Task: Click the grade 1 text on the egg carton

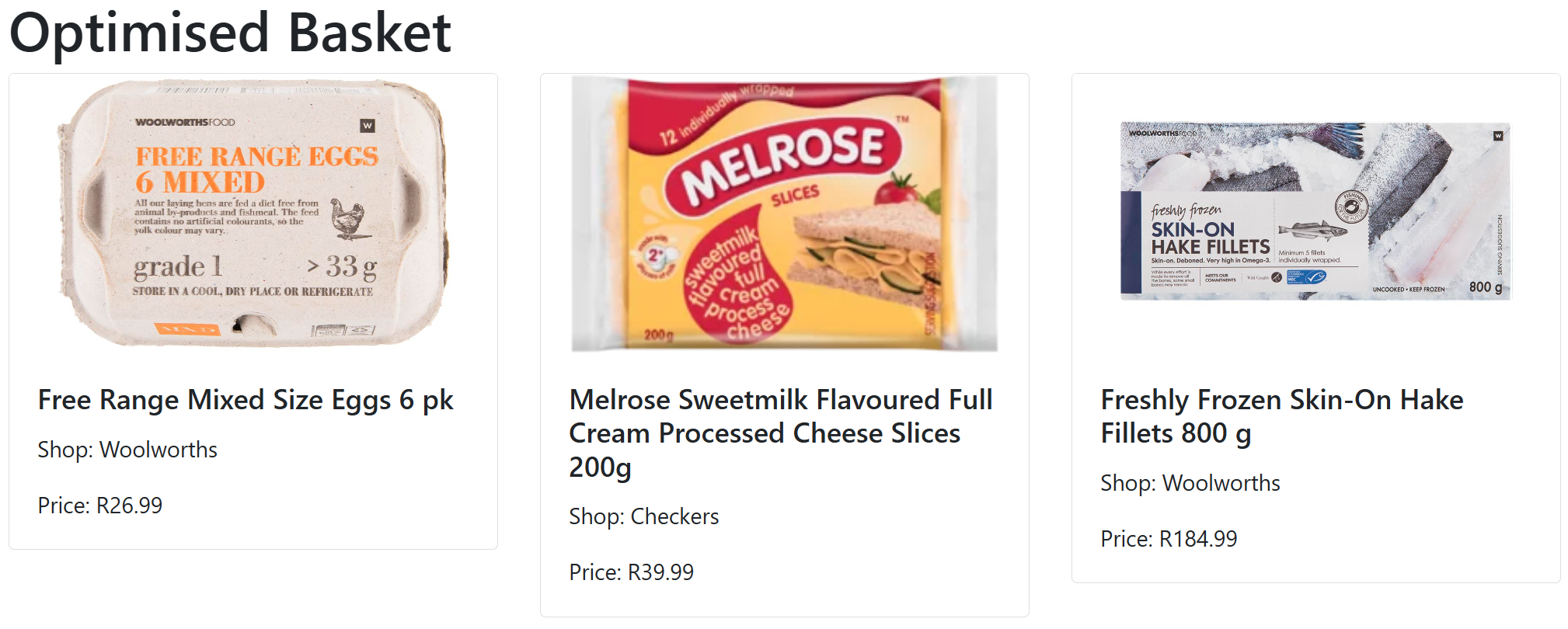Action: pyautogui.click(x=178, y=267)
